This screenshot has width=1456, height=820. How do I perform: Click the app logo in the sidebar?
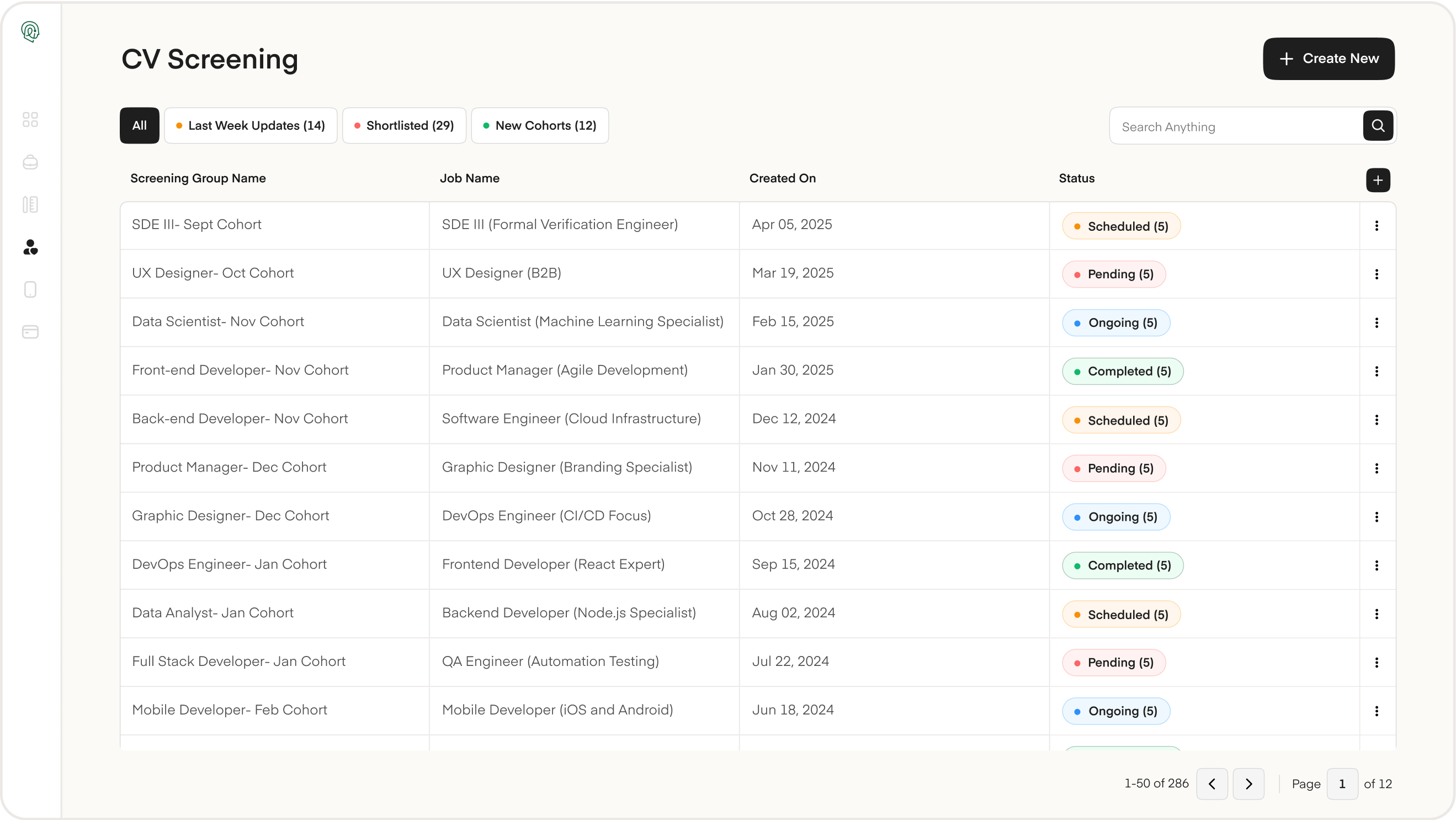(x=30, y=31)
